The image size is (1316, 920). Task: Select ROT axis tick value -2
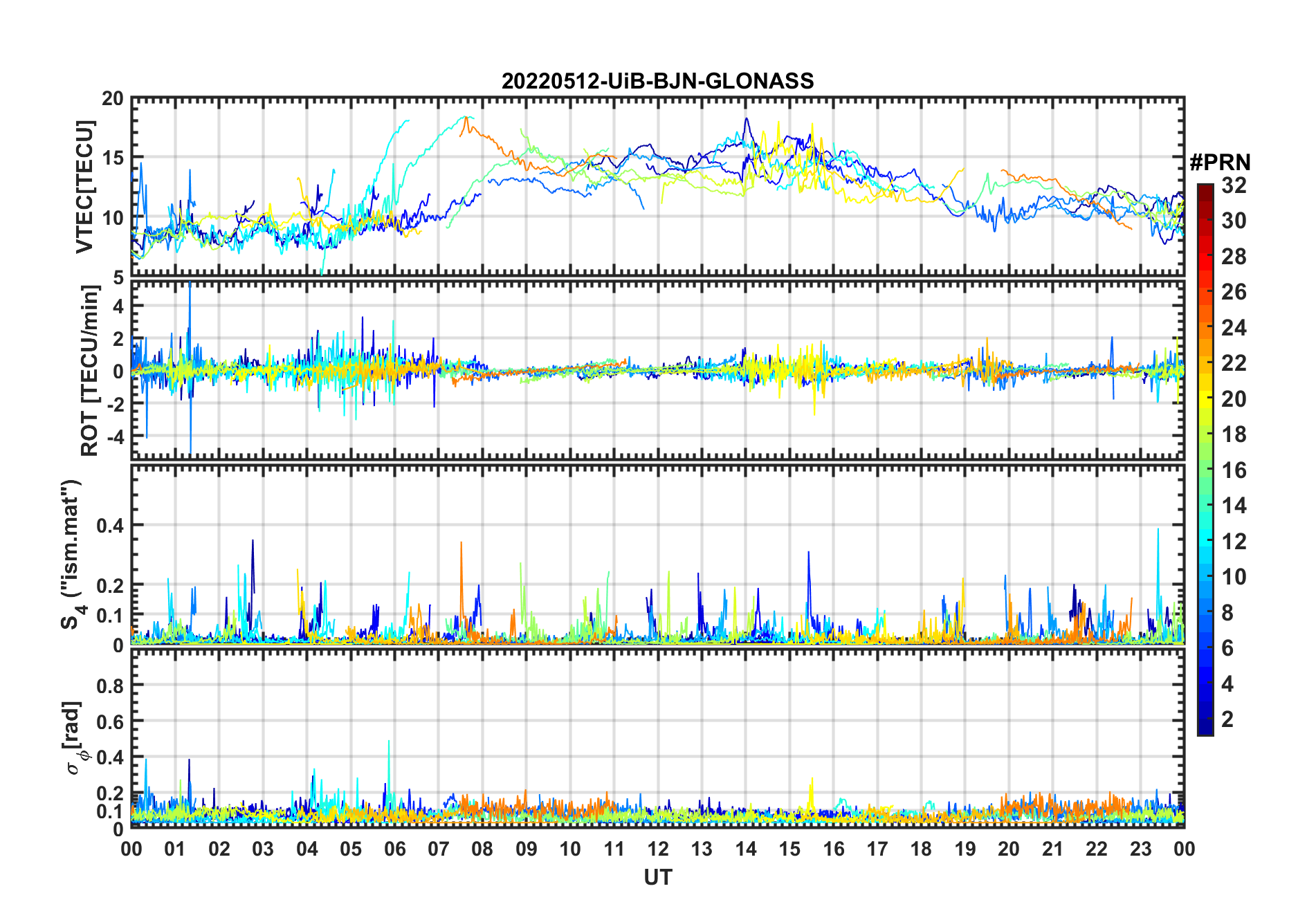point(115,404)
